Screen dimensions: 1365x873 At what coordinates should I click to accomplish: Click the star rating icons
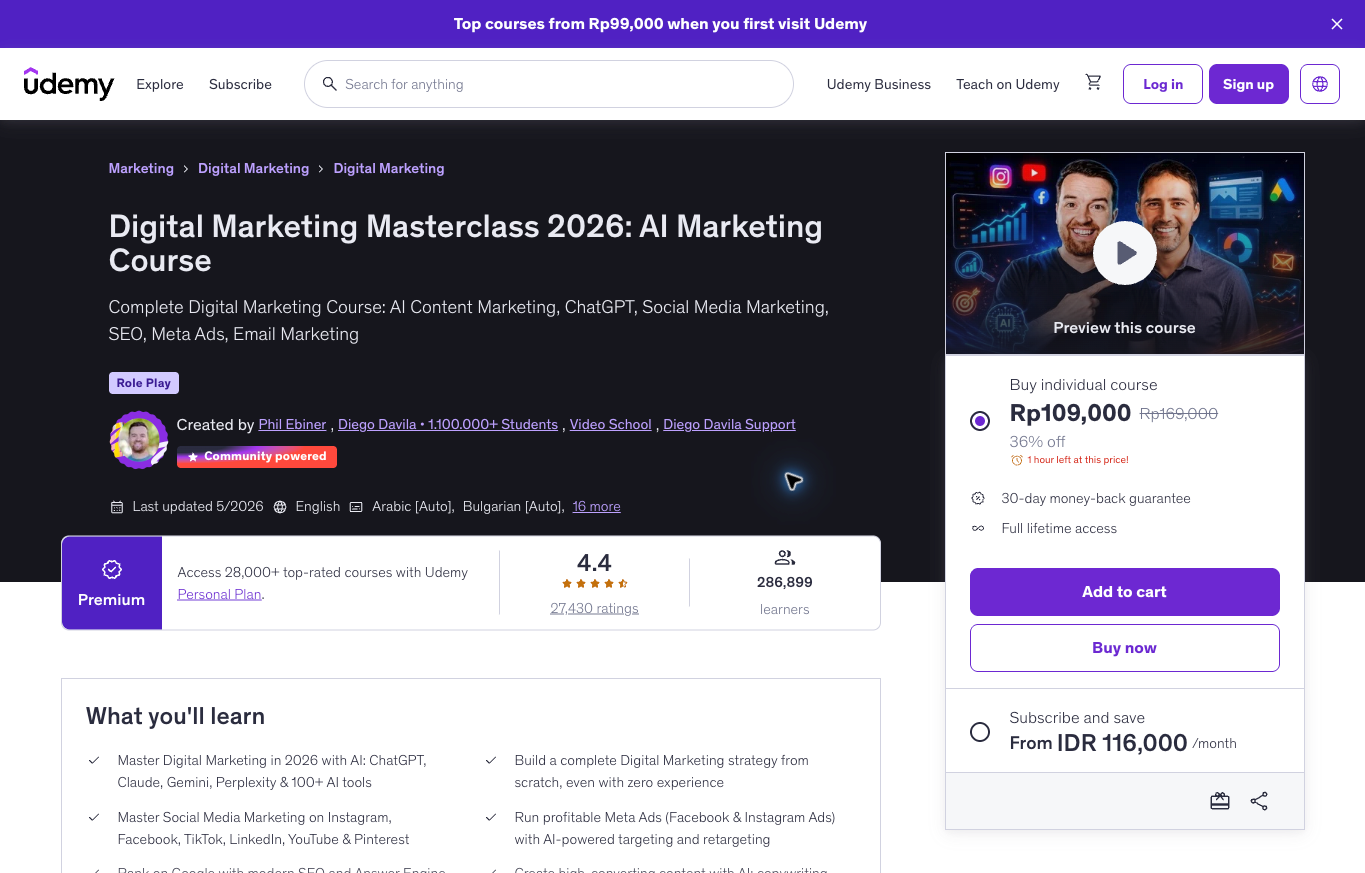(x=594, y=584)
